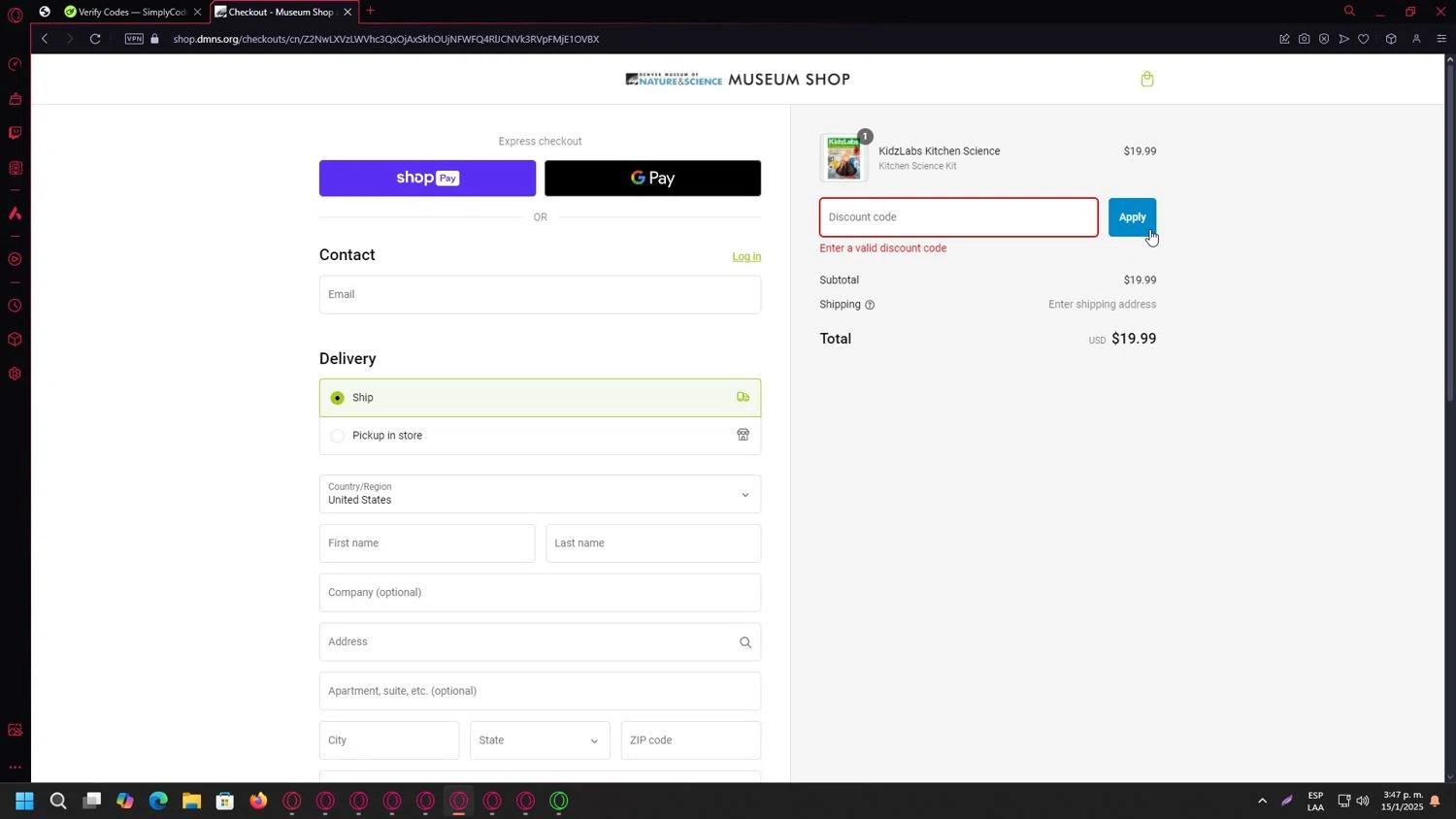Viewport: 1456px width, 819px height.
Task: Toggle the VPN badge in address bar
Action: coord(134,39)
